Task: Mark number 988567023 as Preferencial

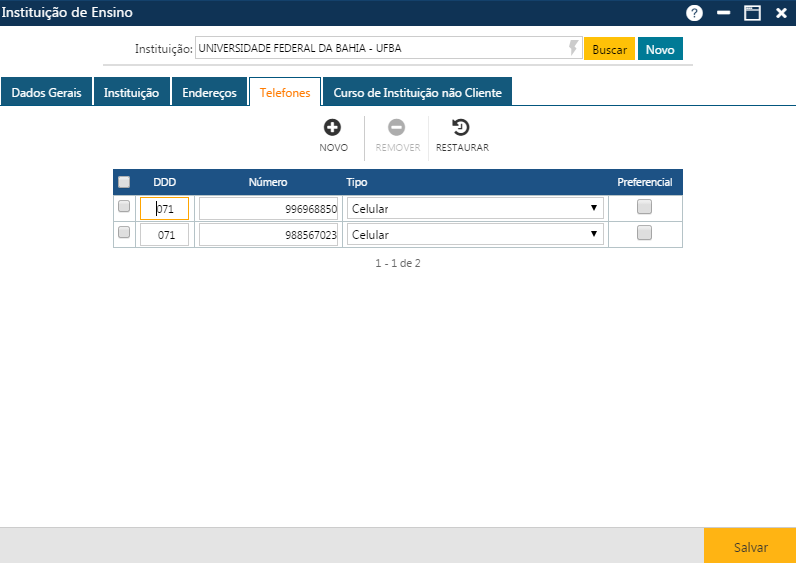Action: [645, 233]
